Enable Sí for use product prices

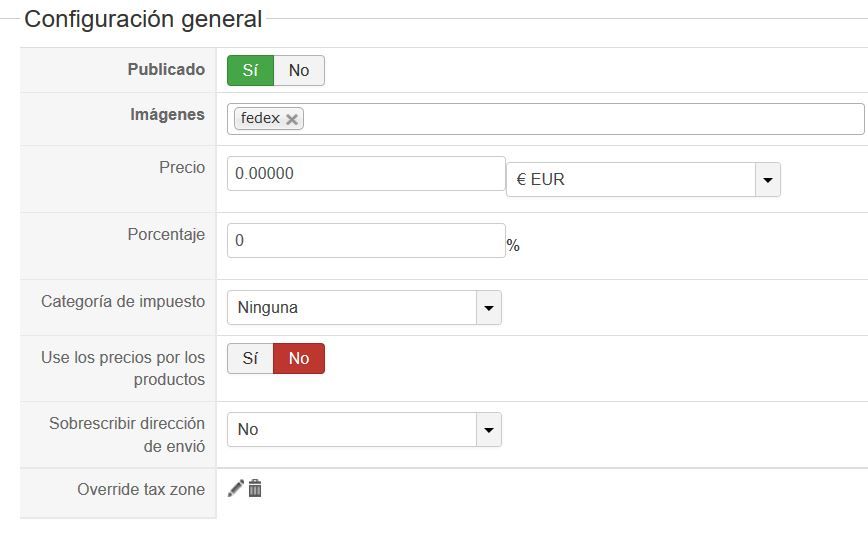point(250,358)
